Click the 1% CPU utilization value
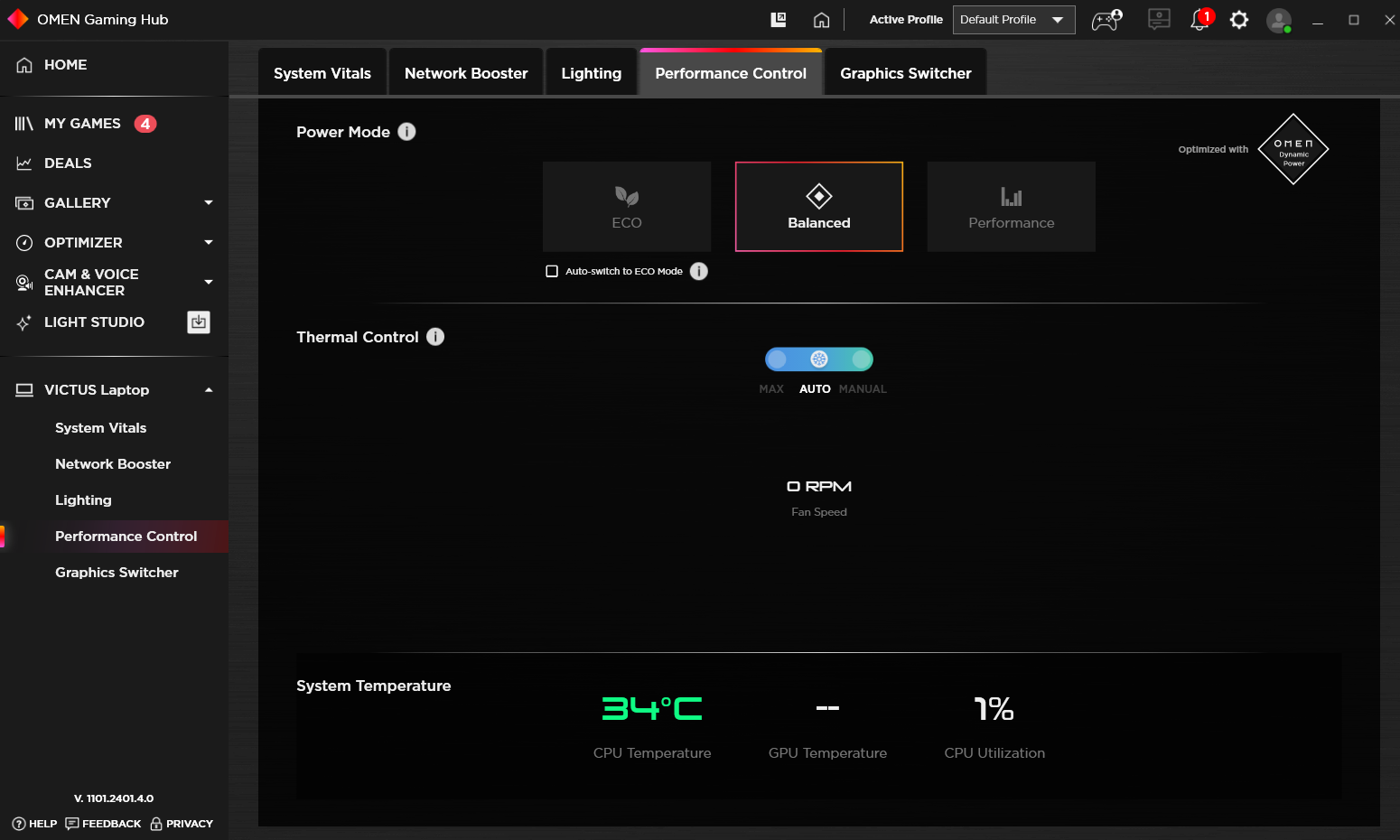This screenshot has height=840, width=1400. click(994, 709)
